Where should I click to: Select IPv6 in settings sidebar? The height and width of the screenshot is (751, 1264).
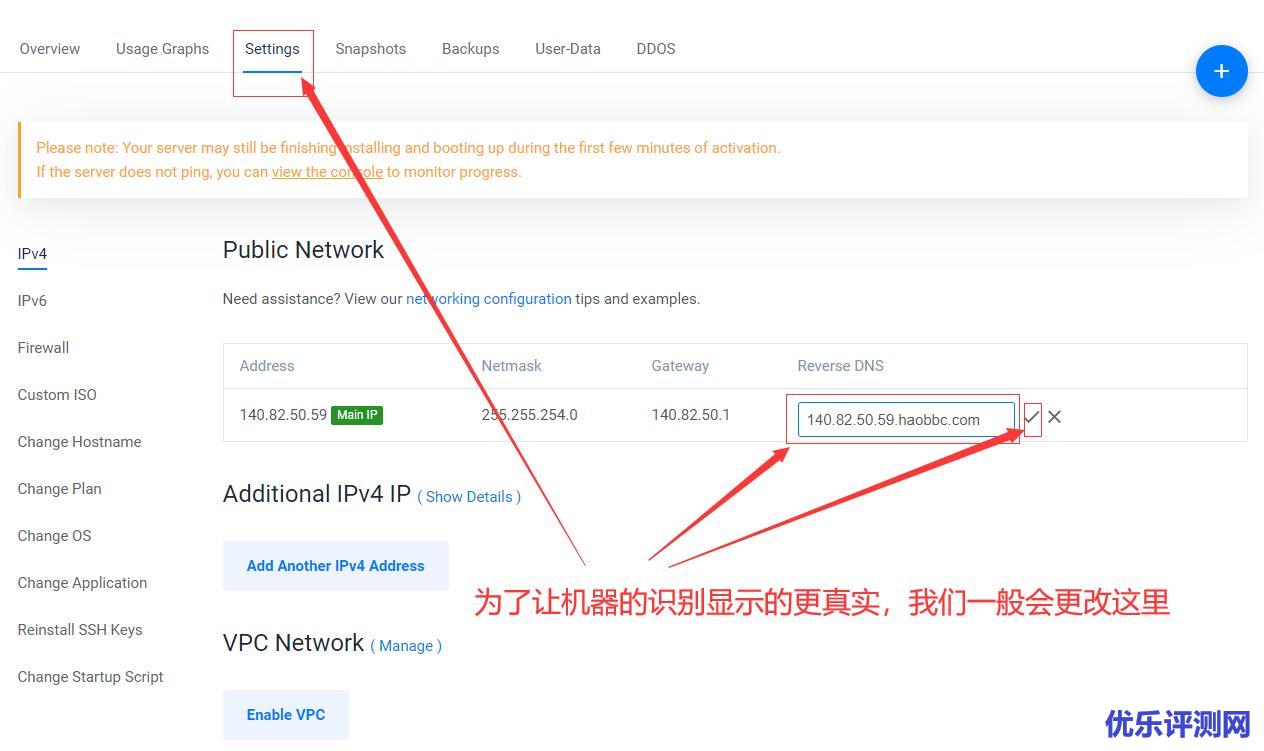coord(32,300)
